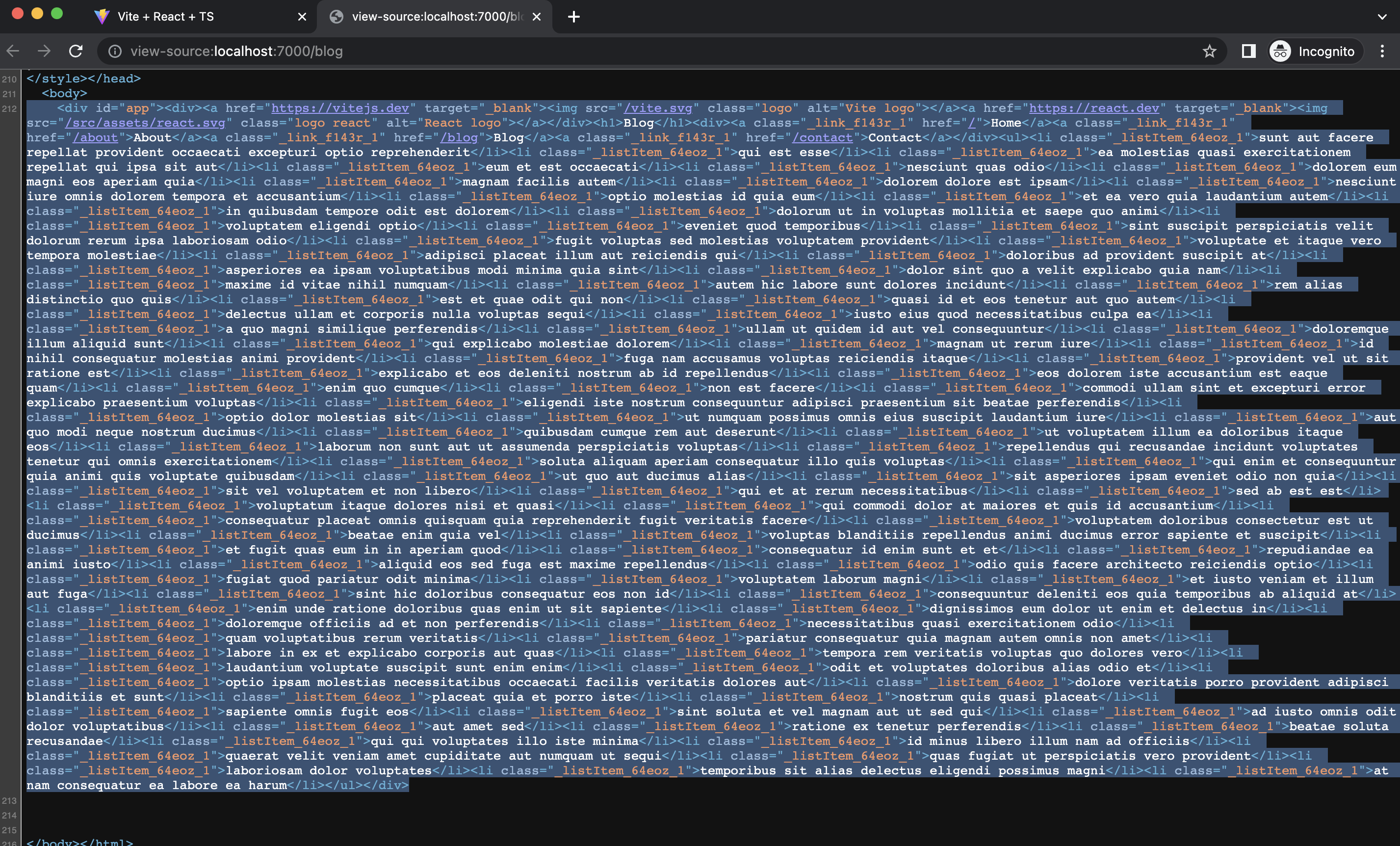Open site information icon in address bar

click(x=115, y=51)
